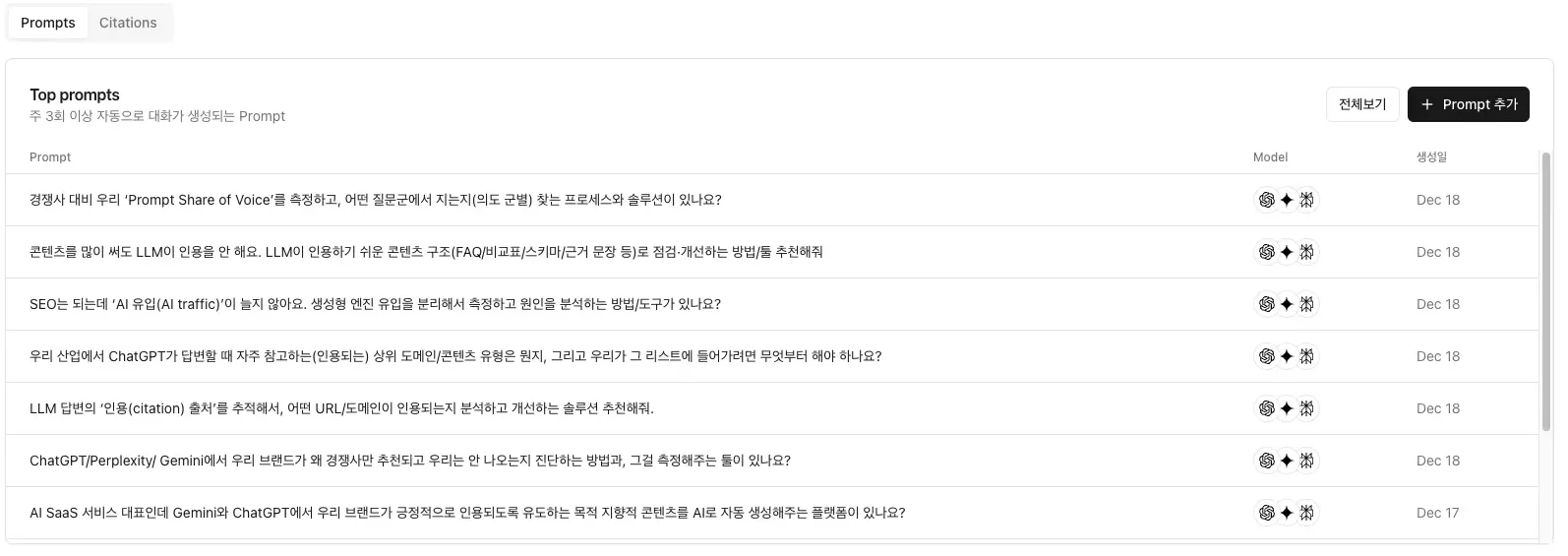Click the ChatGPT icon in the '우리 산업에서' row
1568x556 pixels.
tap(1266, 356)
